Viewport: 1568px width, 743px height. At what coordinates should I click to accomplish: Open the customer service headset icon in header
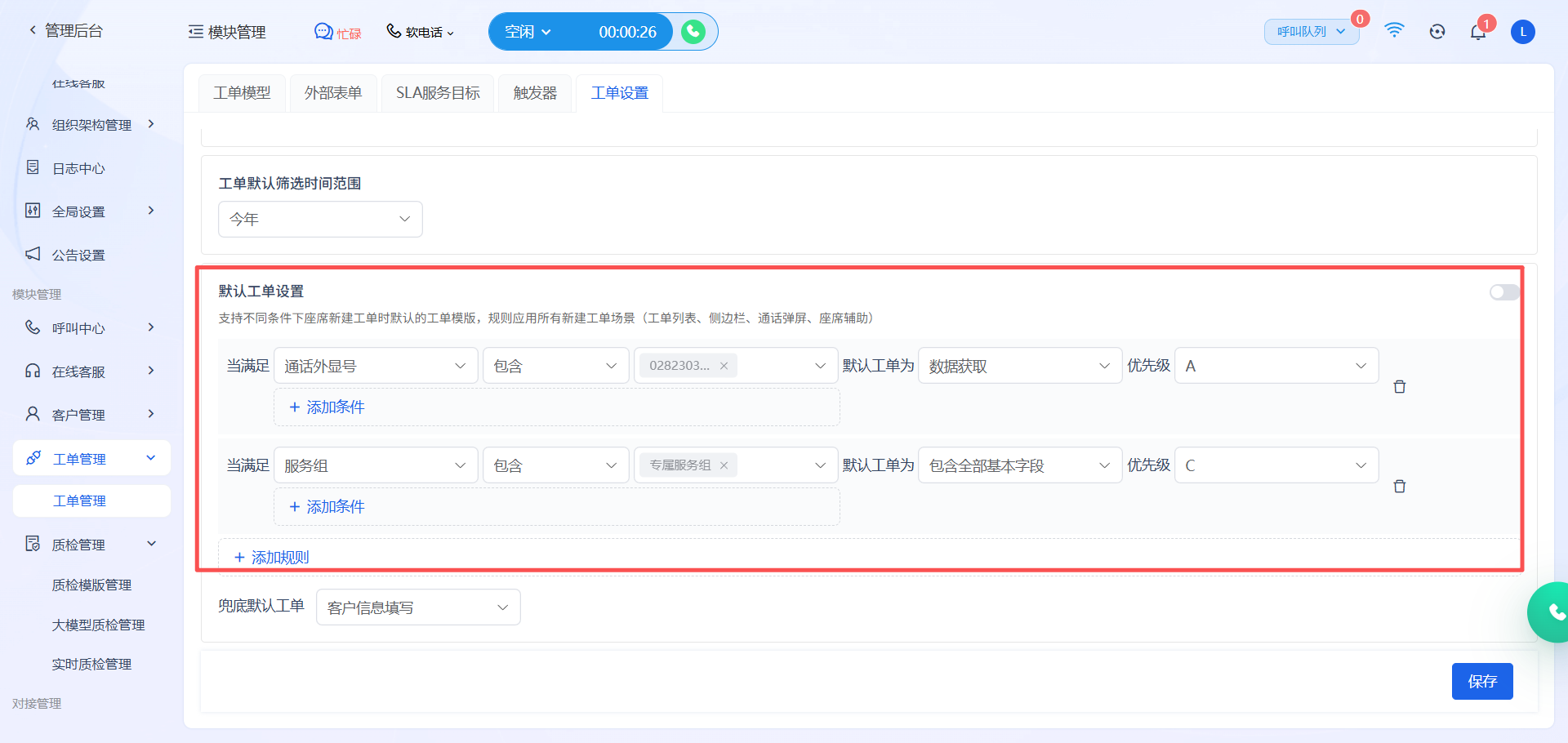[1437, 32]
